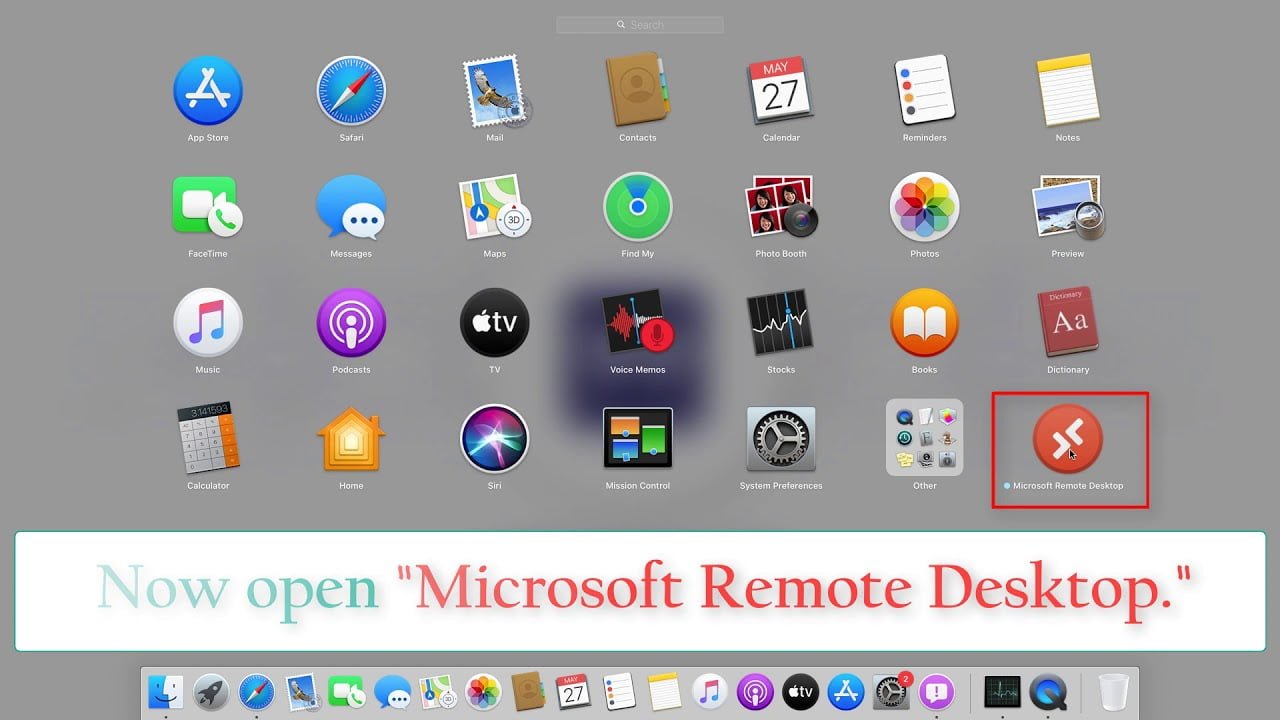Open the Calculator app
Viewport: 1280px width, 720px height.
pyautogui.click(x=208, y=439)
